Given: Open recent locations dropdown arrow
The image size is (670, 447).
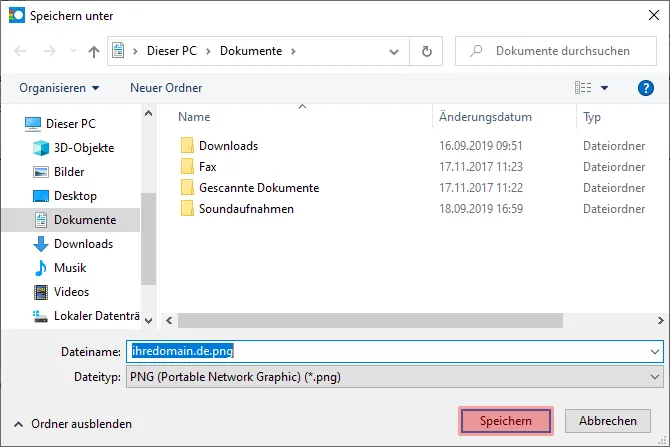Looking at the screenshot, I should [x=73, y=51].
